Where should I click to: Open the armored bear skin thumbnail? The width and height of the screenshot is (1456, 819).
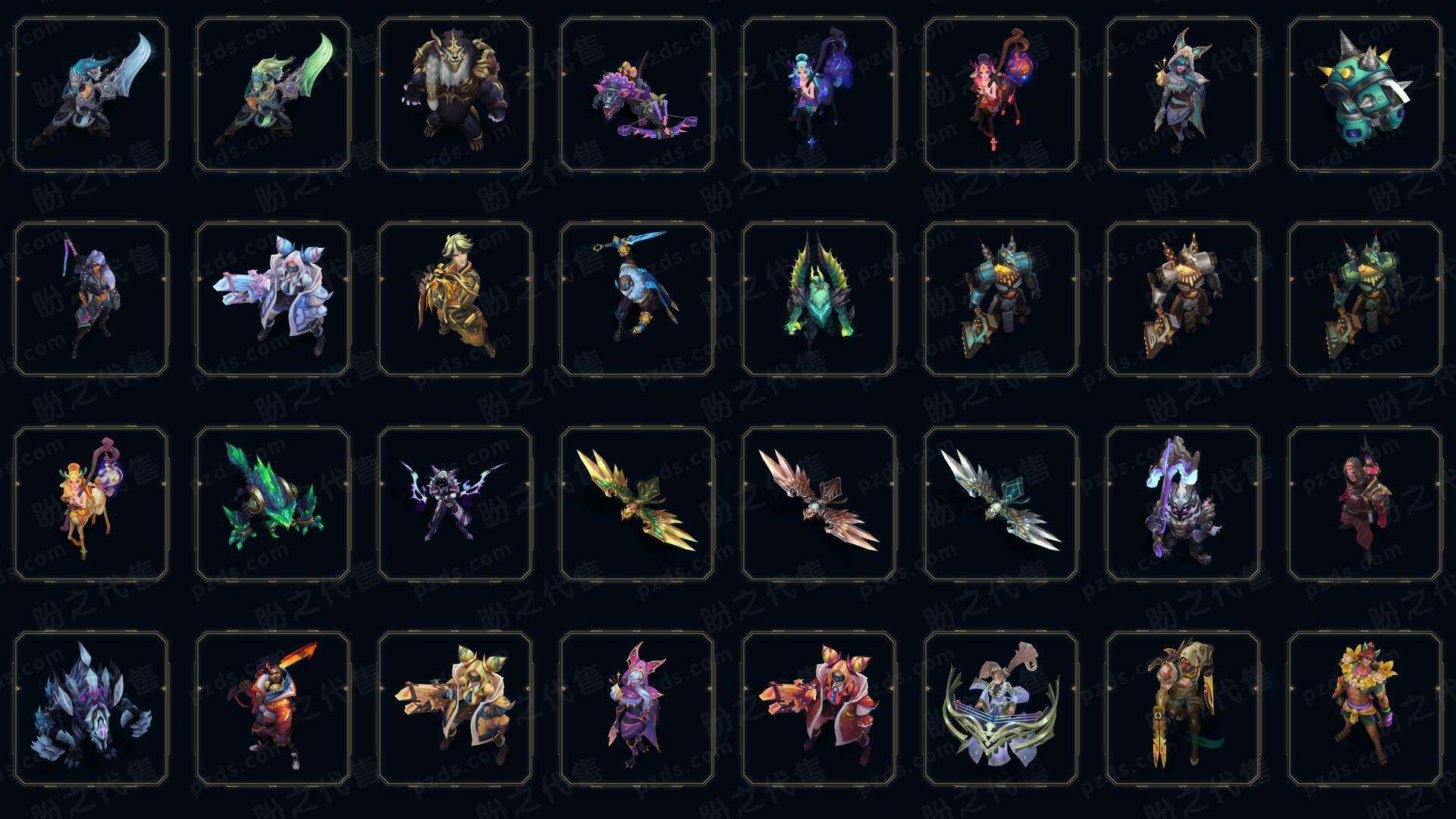[x=455, y=95]
